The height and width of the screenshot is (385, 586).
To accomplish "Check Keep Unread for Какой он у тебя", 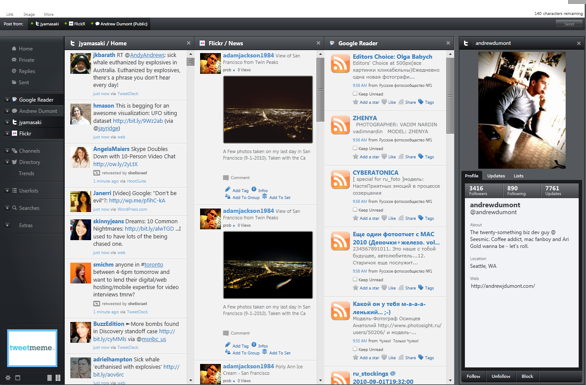I will click(x=355, y=349).
